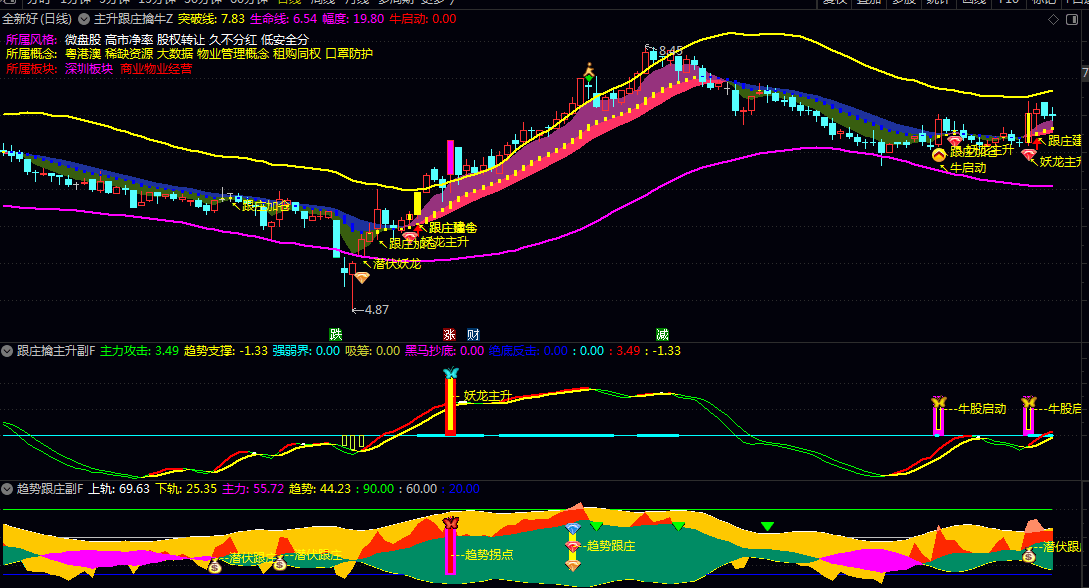The height and width of the screenshot is (588, 1089).
Task: Open the dropdown beside 主升跟庄擒牛Z indicator
Action: 84,19
